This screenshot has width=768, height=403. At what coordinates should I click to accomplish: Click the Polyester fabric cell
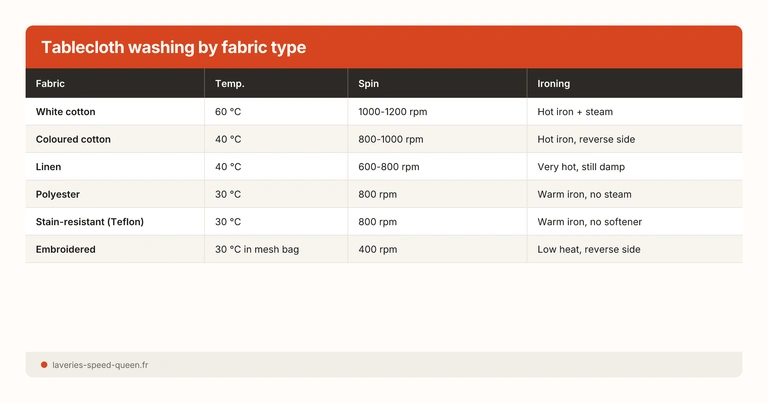[x=58, y=194]
